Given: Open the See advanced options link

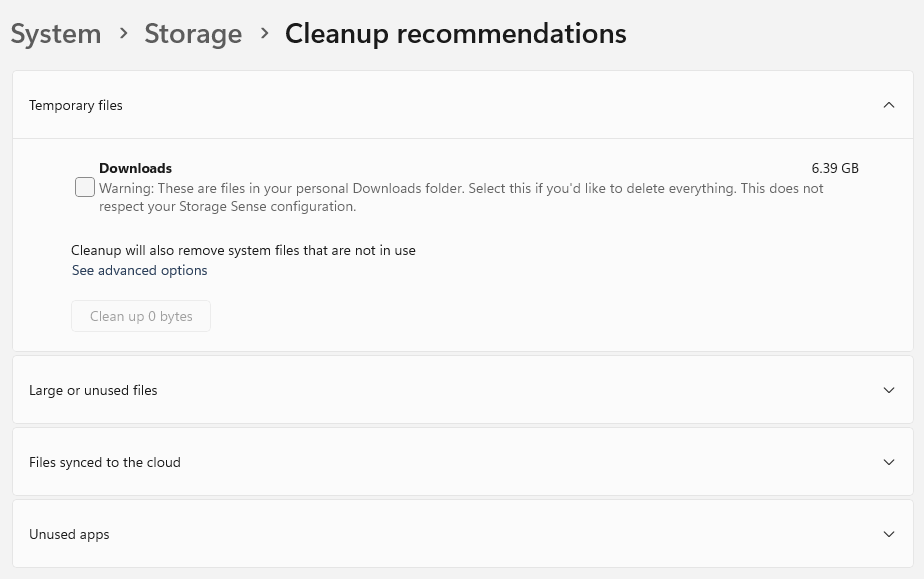Looking at the screenshot, I should [140, 270].
